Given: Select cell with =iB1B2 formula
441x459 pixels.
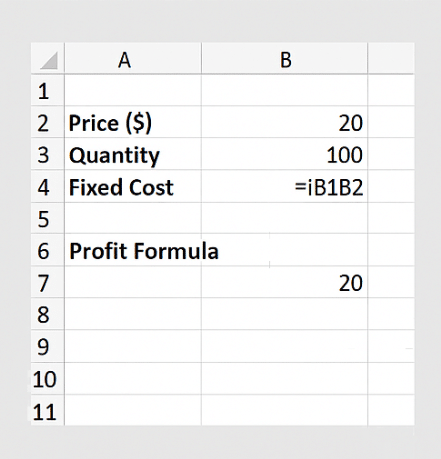Looking at the screenshot, I should pyautogui.click(x=284, y=186).
